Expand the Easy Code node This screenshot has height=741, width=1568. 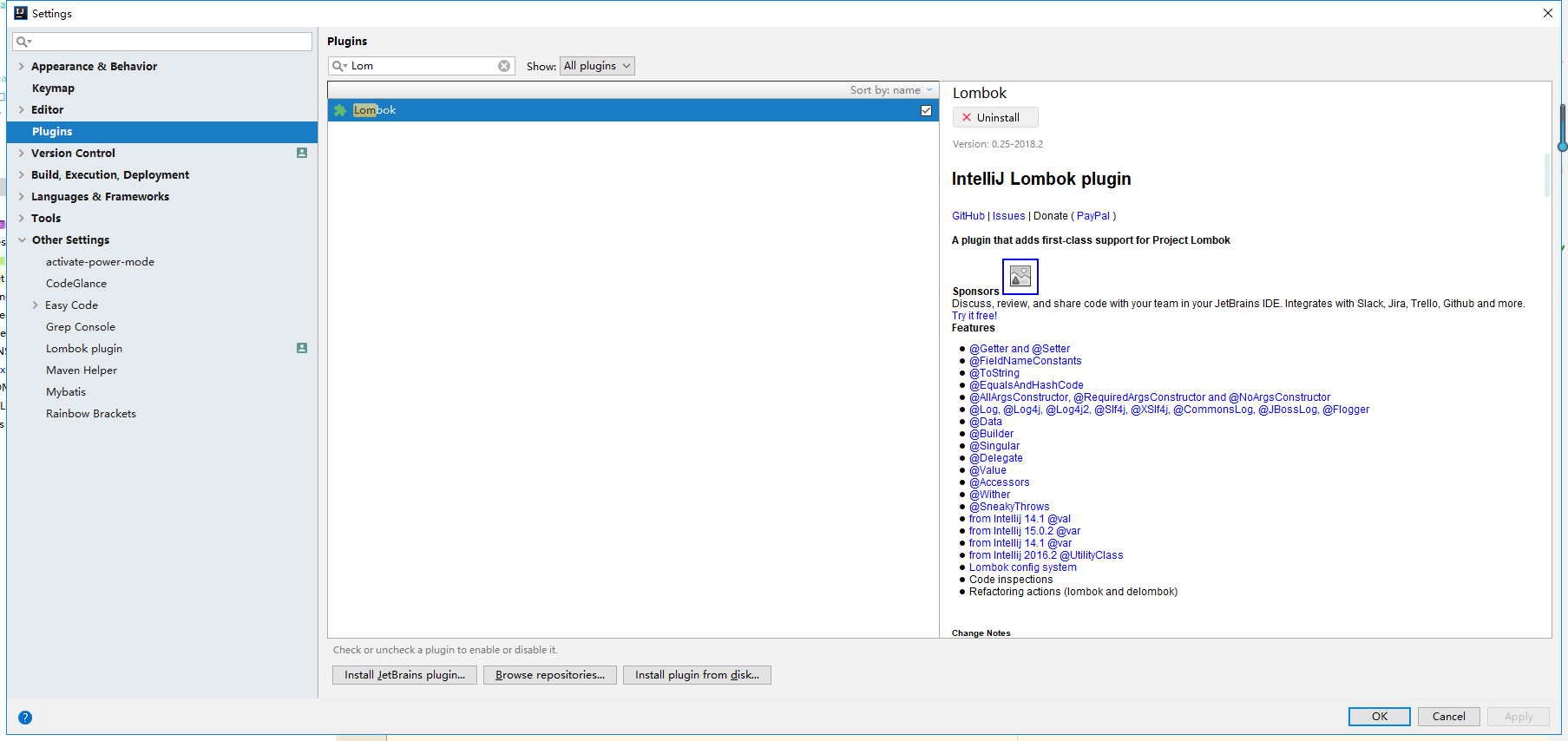[x=36, y=305]
